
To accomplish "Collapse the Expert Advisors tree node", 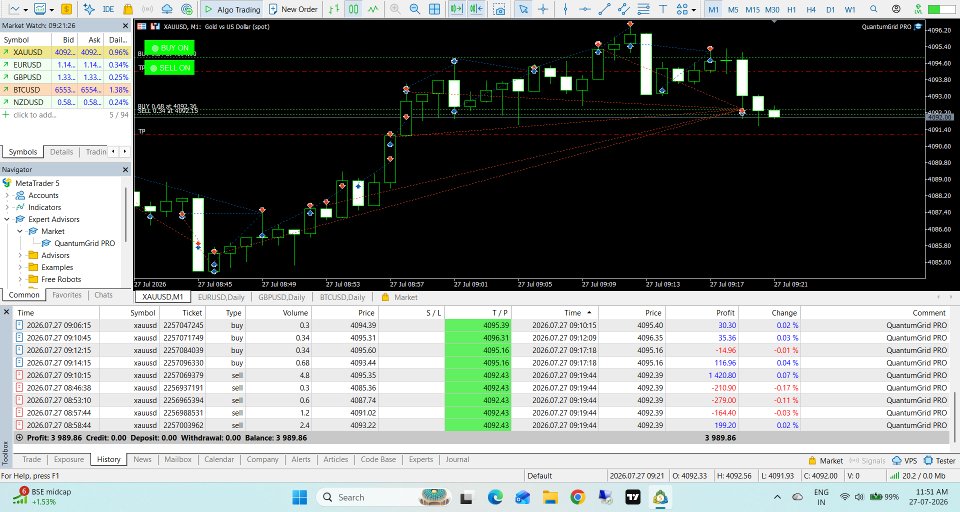I will pyautogui.click(x=7, y=219).
